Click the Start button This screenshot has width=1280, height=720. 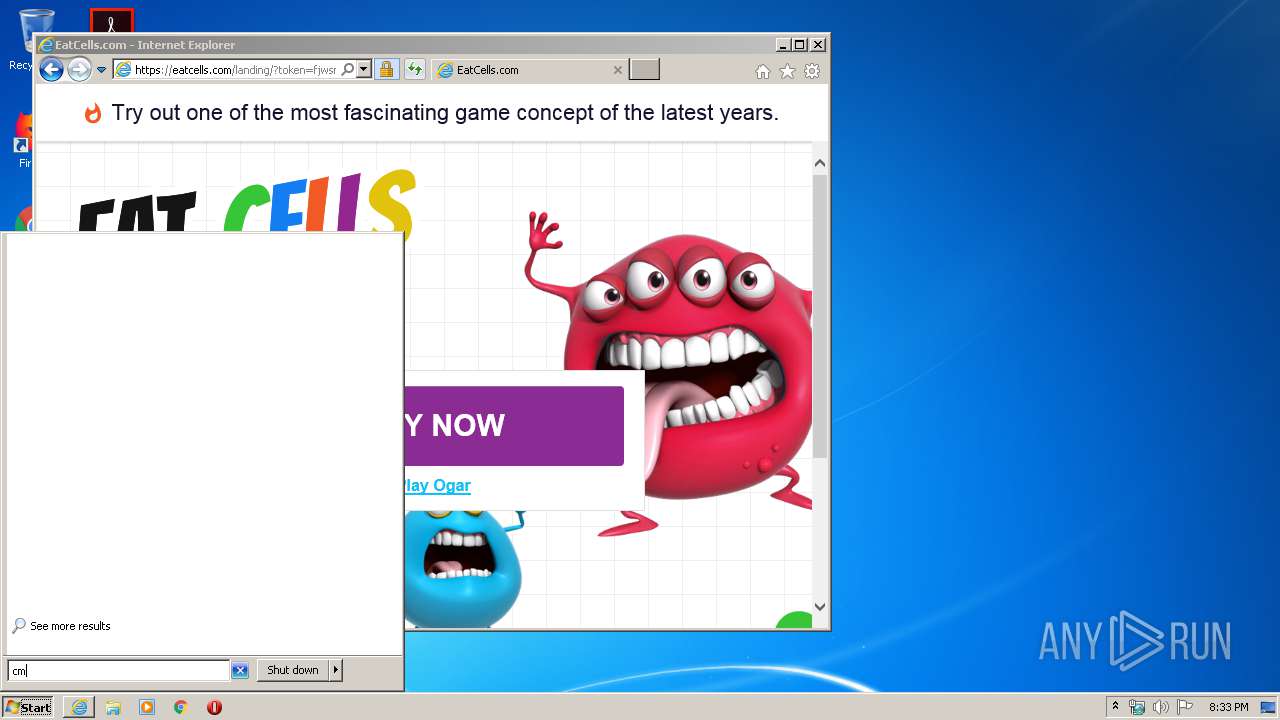pos(28,707)
